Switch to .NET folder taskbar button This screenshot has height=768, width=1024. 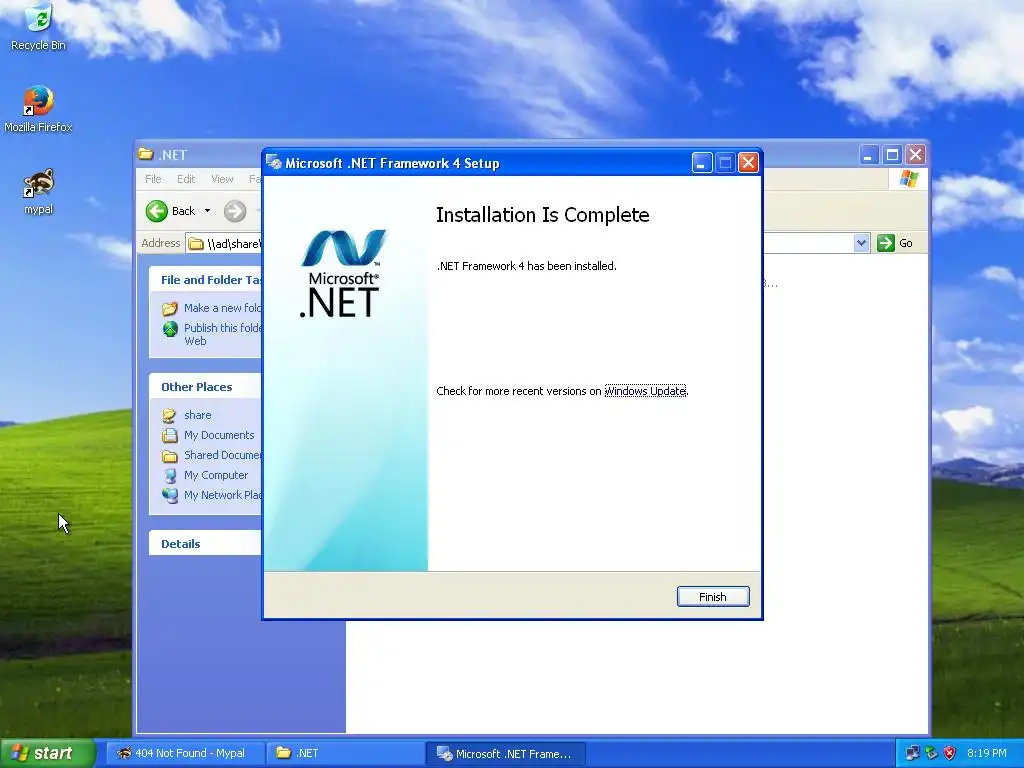coord(345,753)
